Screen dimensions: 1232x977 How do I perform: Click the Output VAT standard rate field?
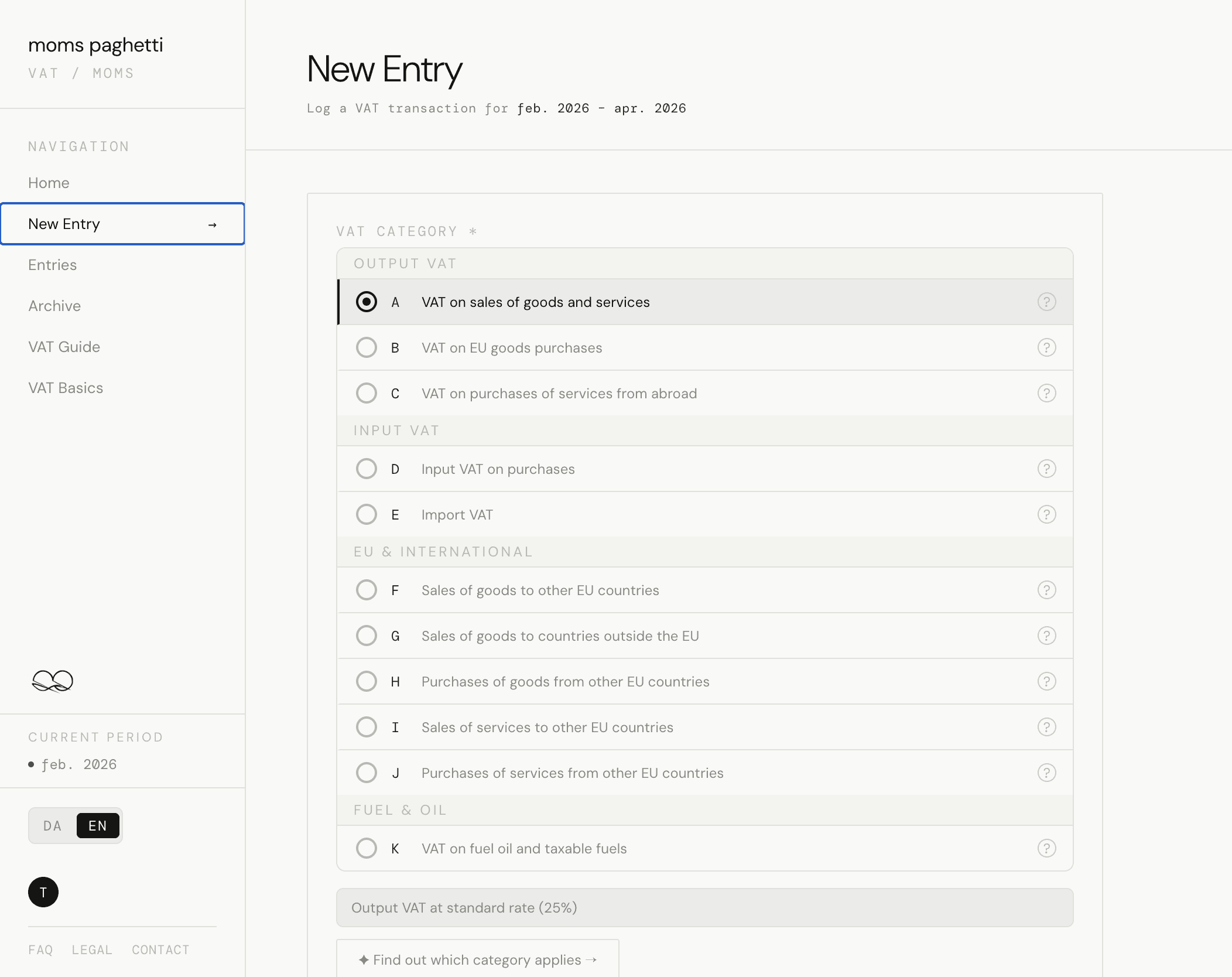(x=704, y=907)
